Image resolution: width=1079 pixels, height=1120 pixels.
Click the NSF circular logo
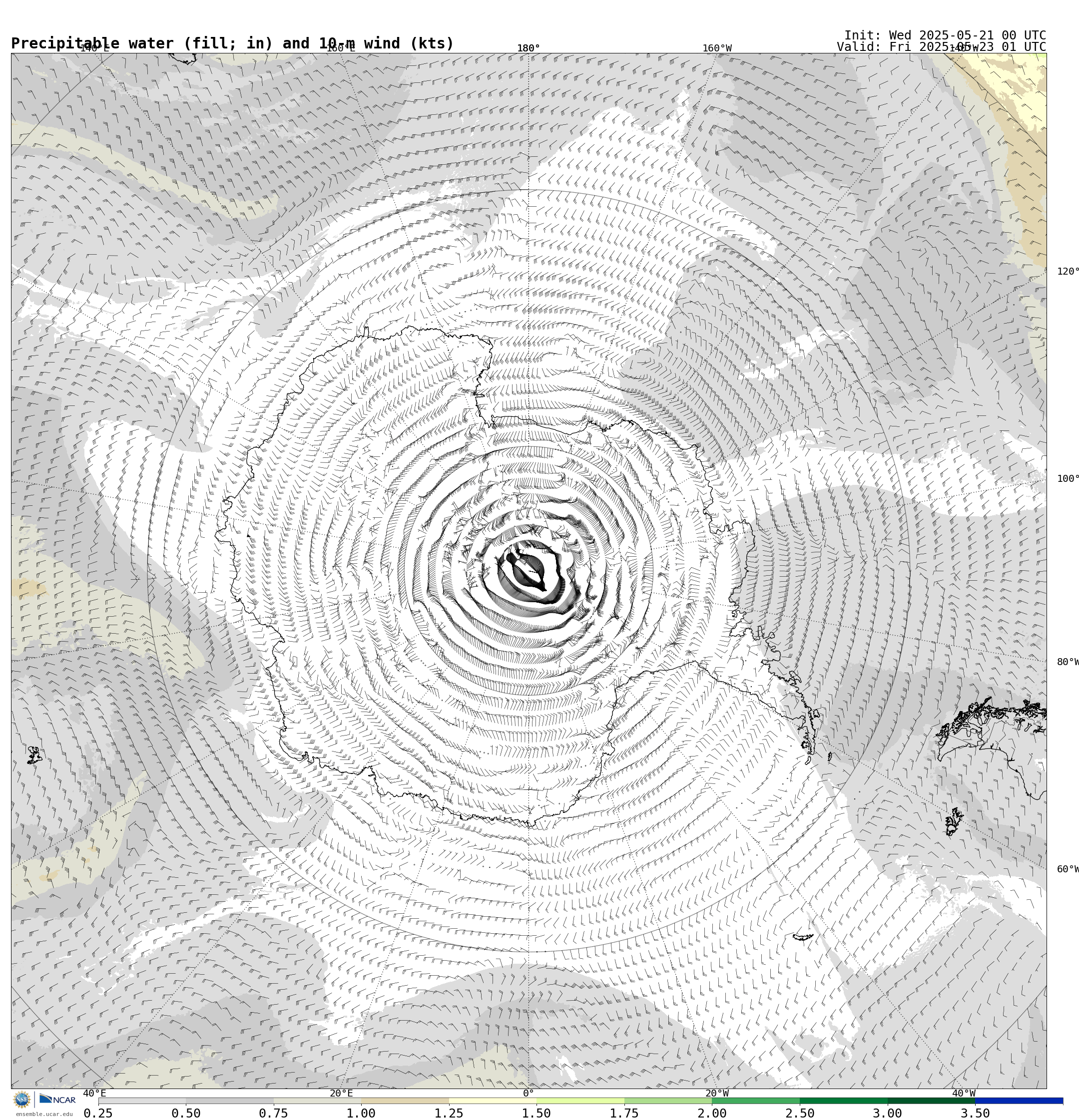point(21,1099)
